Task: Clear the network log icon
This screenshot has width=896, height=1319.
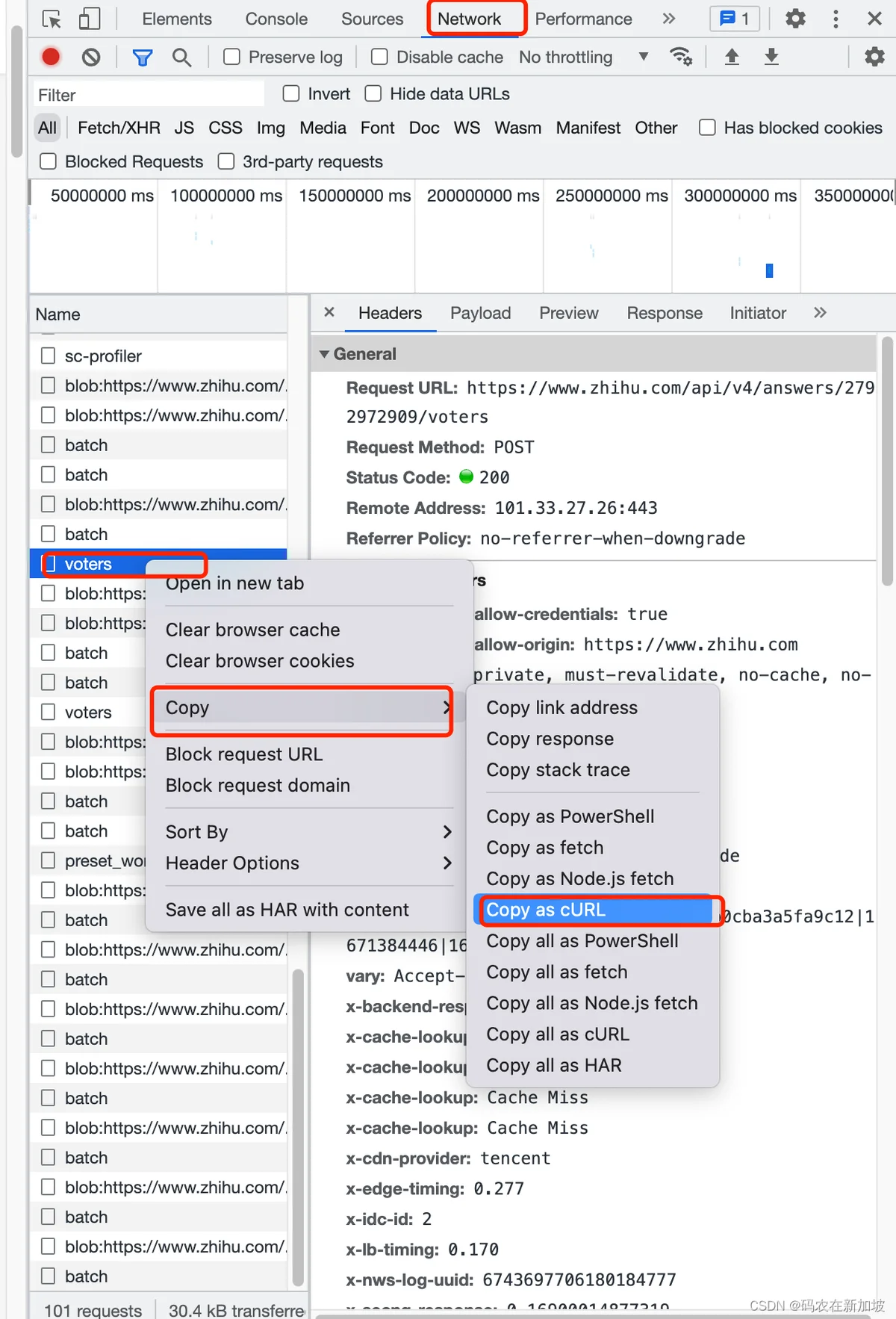Action: tap(91, 57)
